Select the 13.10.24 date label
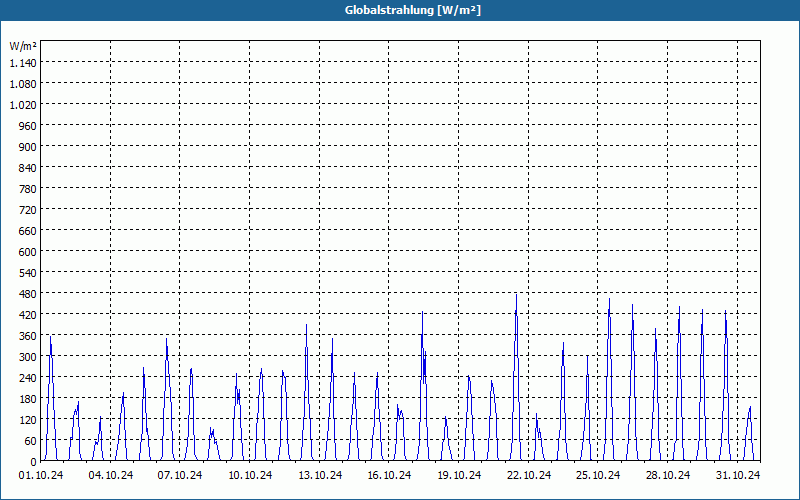The height and width of the screenshot is (500, 800). (320, 475)
